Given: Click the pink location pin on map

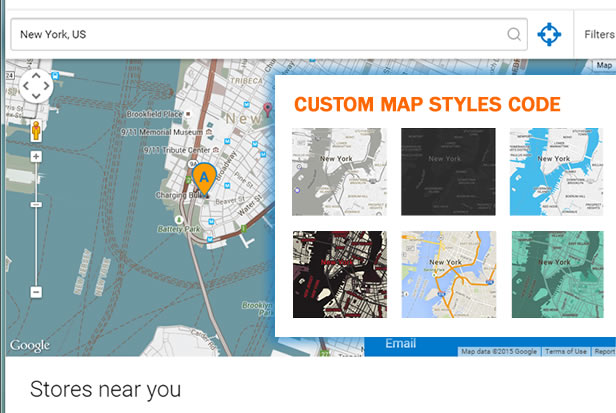Looking at the screenshot, I should [x=268, y=109].
